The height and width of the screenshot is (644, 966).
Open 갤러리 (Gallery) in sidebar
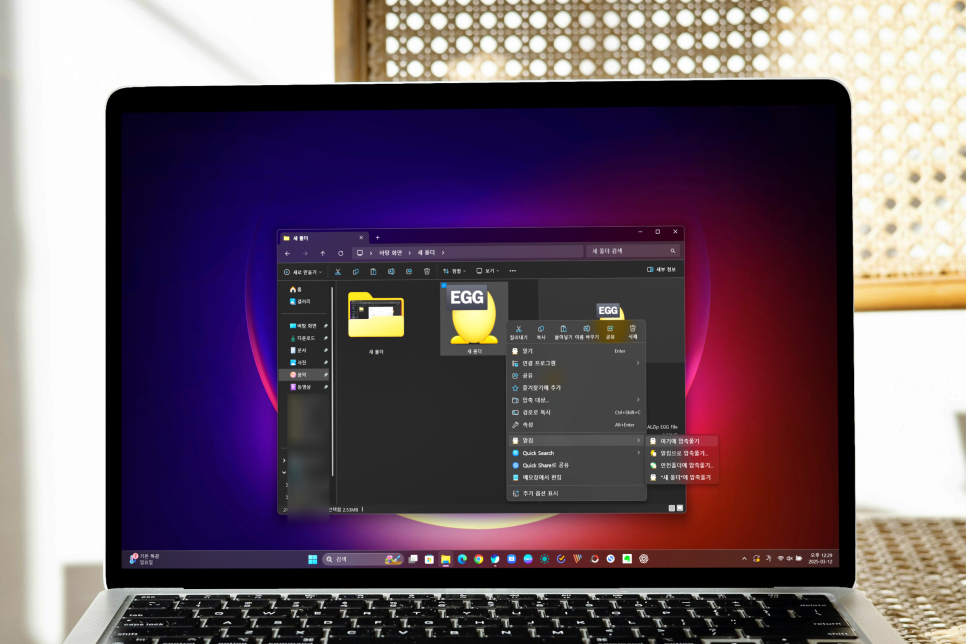click(x=300, y=301)
